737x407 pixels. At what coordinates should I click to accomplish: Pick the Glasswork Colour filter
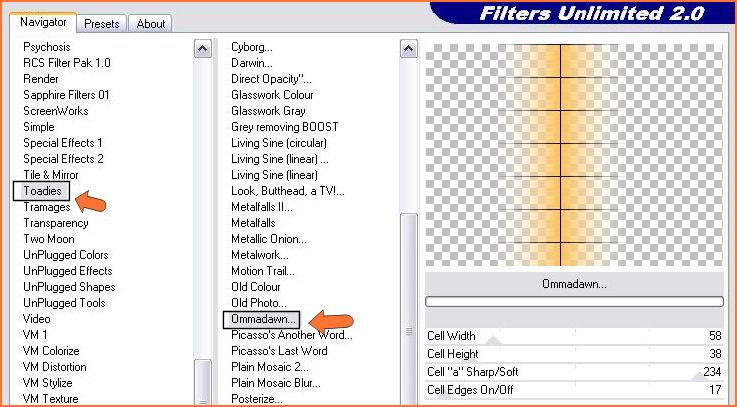pos(272,95)
